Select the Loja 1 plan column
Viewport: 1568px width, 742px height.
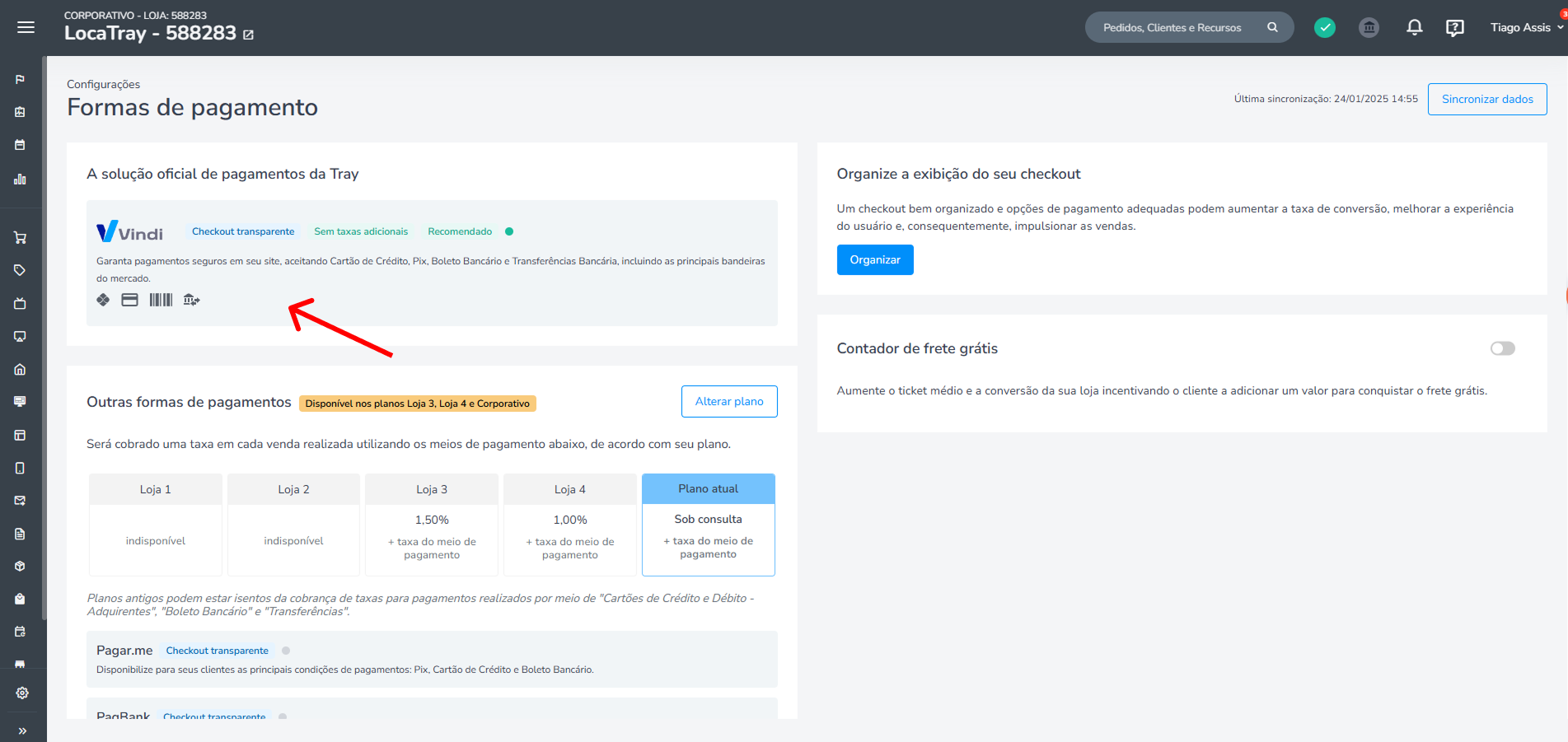pos(156,525)
